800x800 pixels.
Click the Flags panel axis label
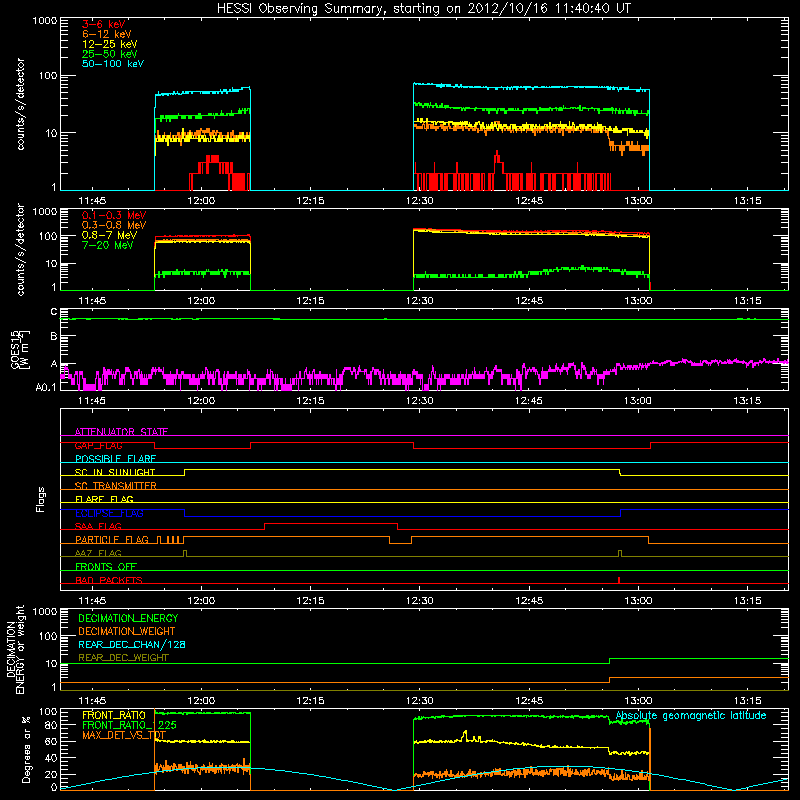(x=41, y=499)
